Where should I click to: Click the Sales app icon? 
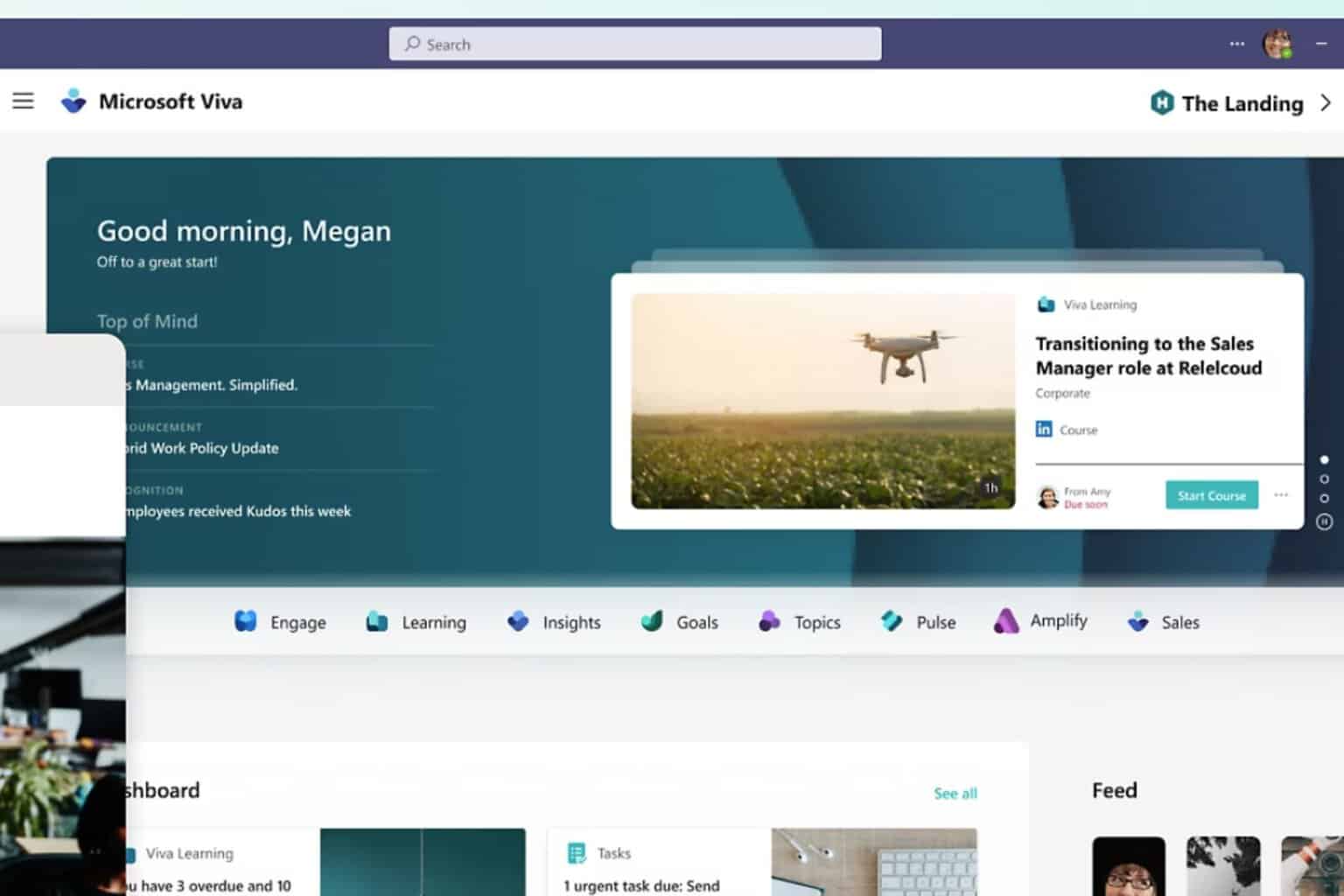click(x=1137, y=622)
